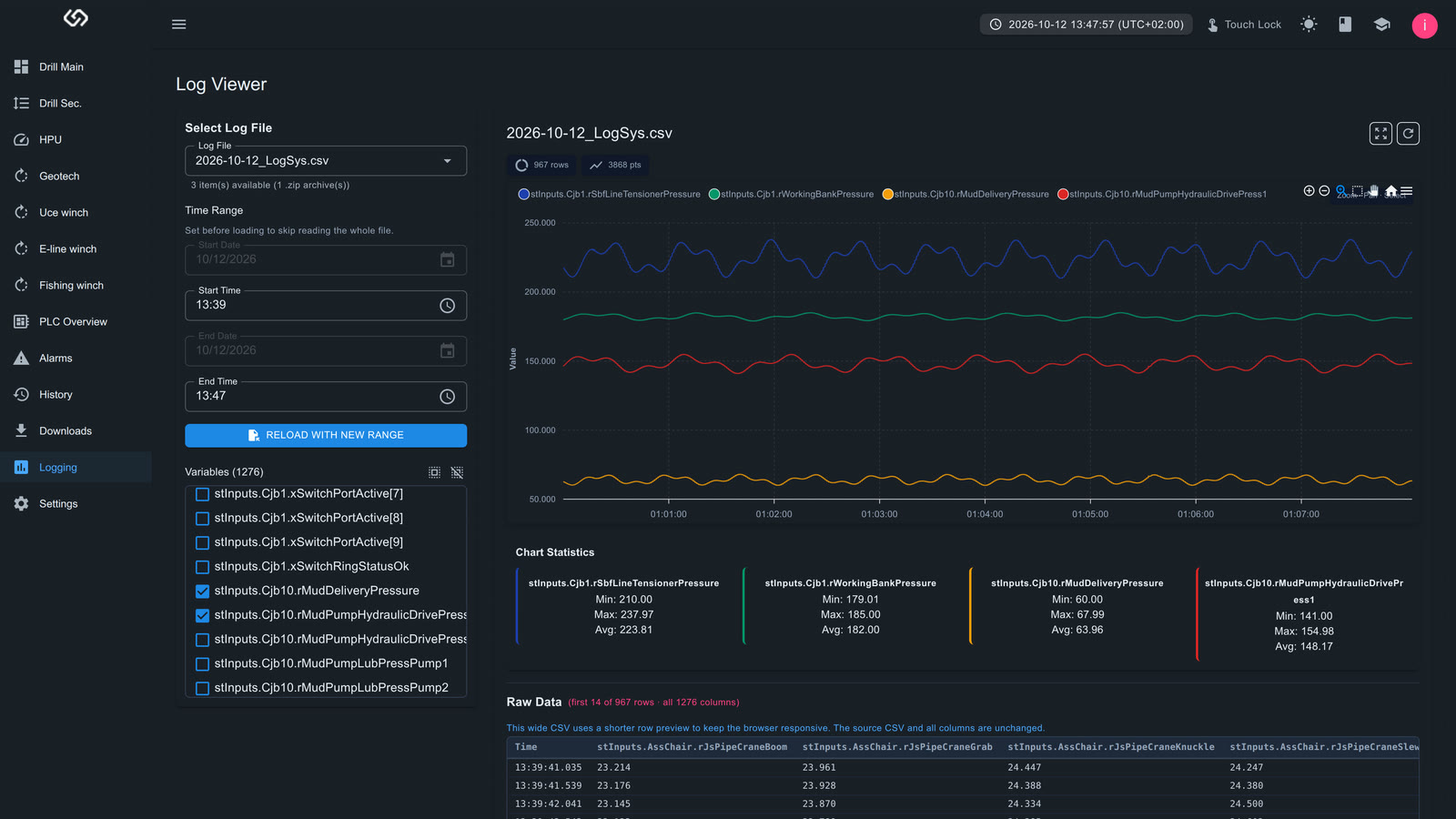The image size is (1456, 819).
Task: Click the 3868 pts chip
Action: [x=615, y=166]
